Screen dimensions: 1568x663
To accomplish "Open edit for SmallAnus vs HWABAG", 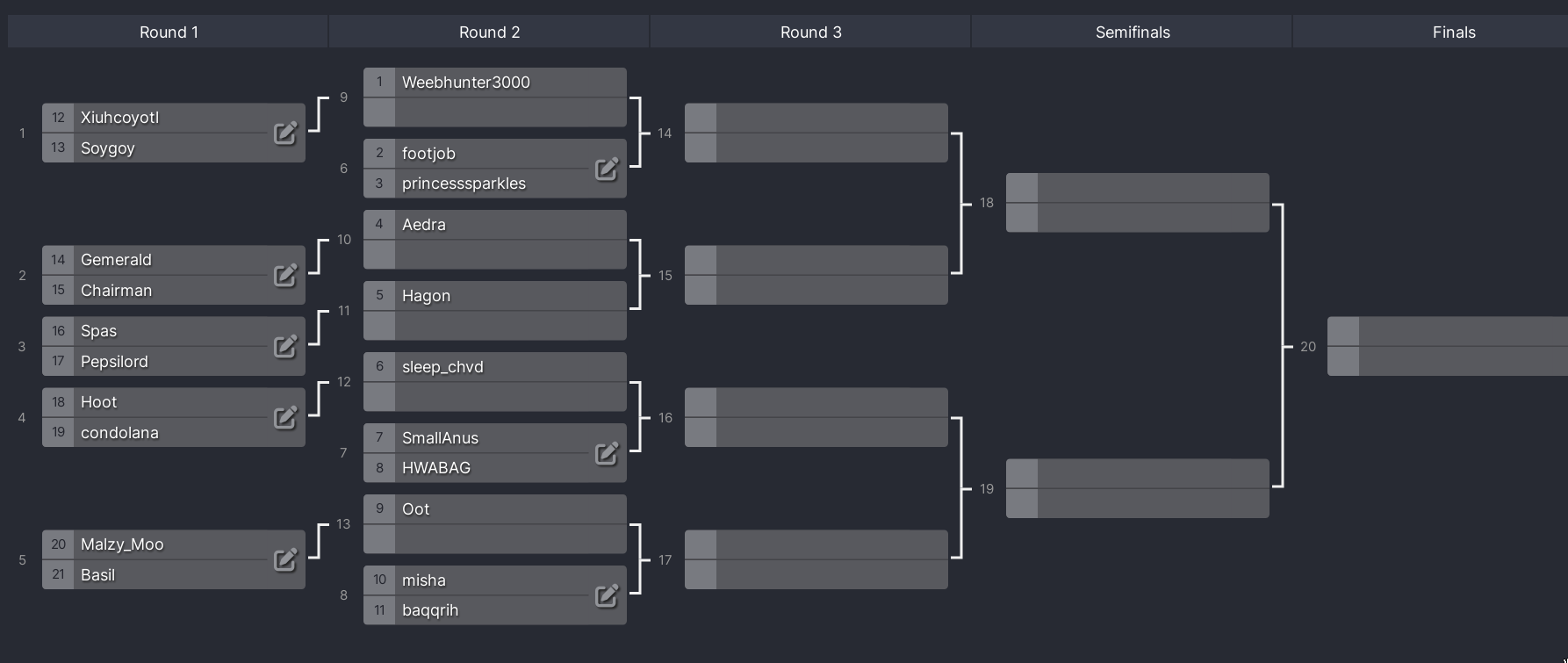I will (607, 453).
